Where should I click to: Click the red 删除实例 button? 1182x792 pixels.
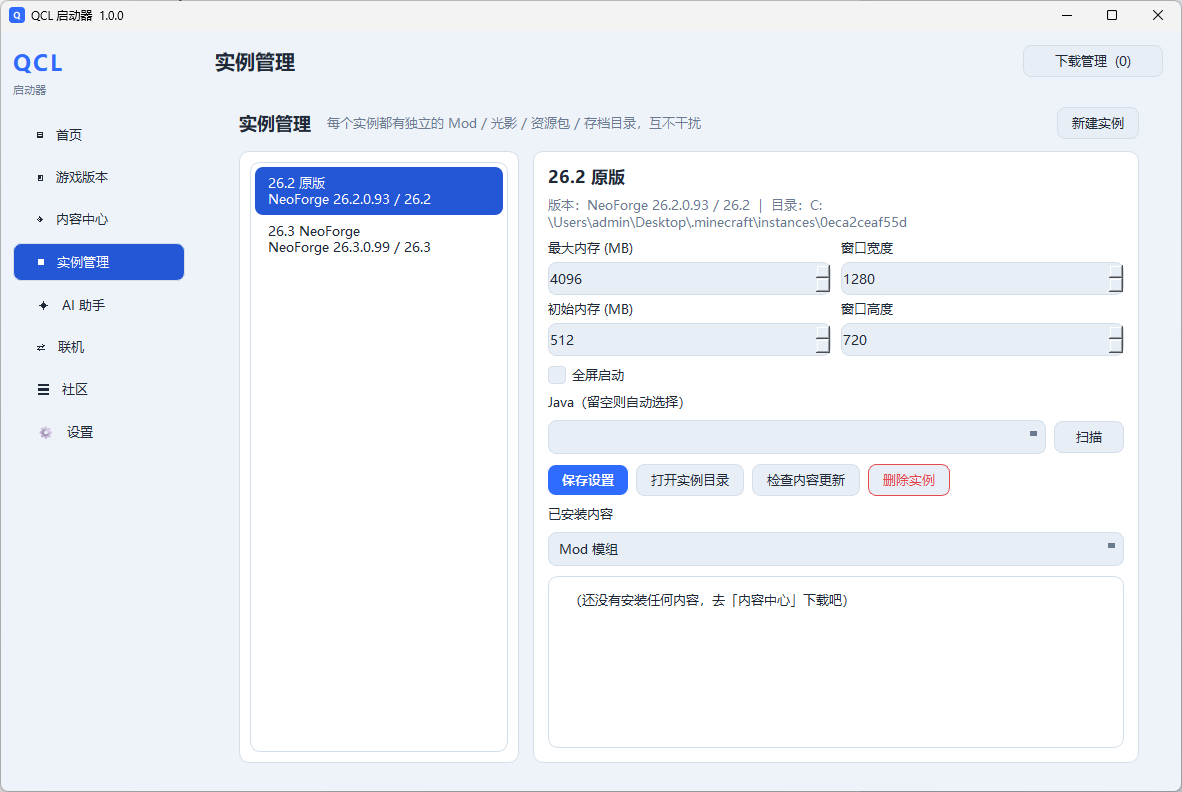tap(908, 480)
